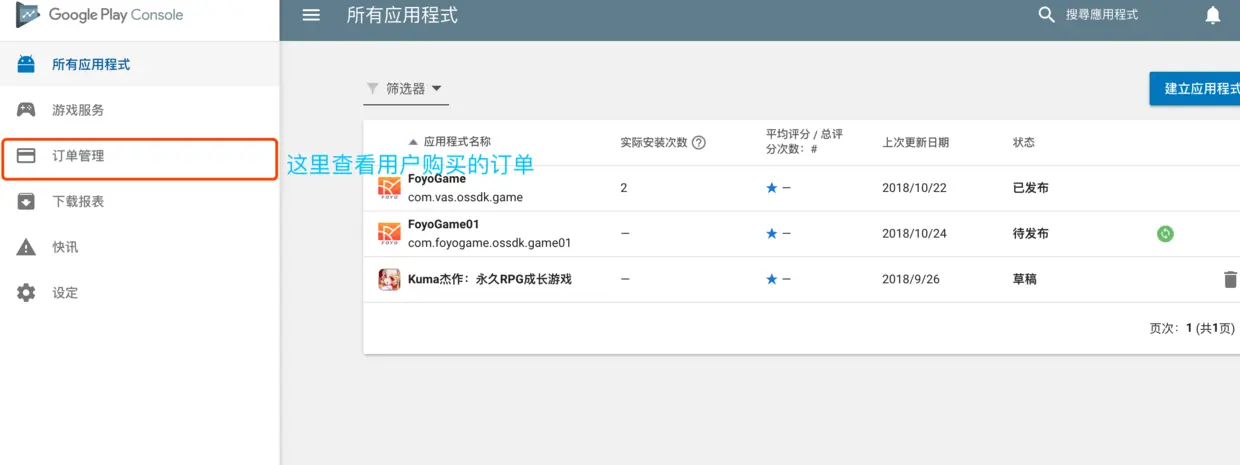The image size is (1240, 465).
Task: Click the 状态 column header
Action: tap(1024, 142)
